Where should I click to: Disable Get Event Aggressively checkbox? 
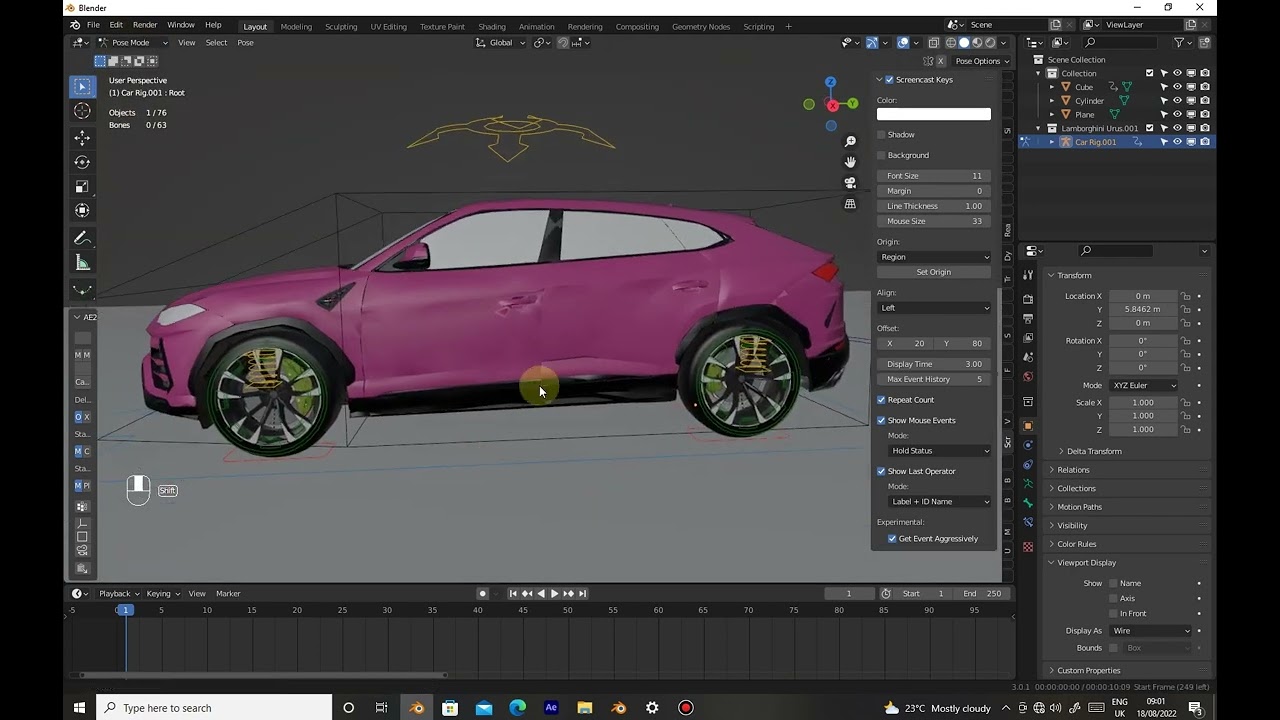tap(892, 539)
